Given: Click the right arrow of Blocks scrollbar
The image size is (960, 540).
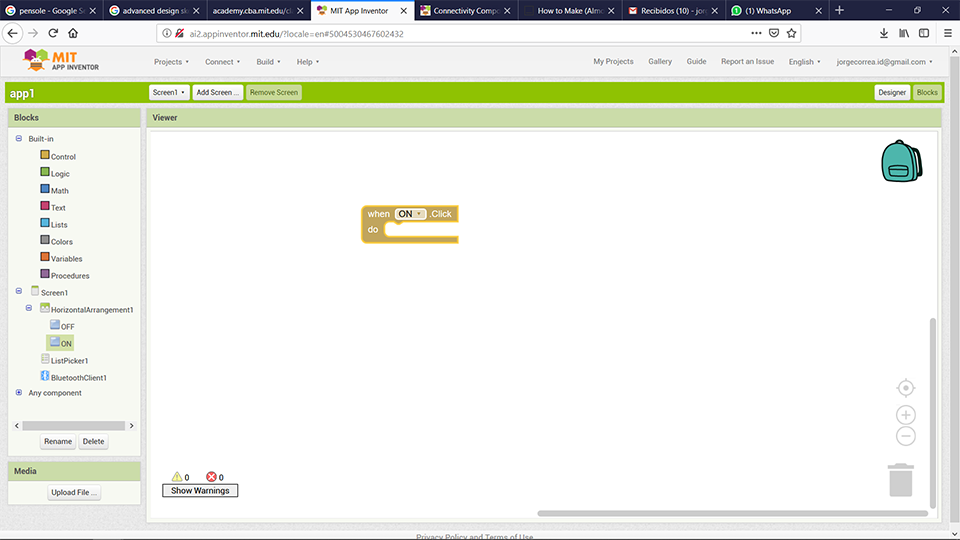Looking at the screenshot, I should 132,426.
